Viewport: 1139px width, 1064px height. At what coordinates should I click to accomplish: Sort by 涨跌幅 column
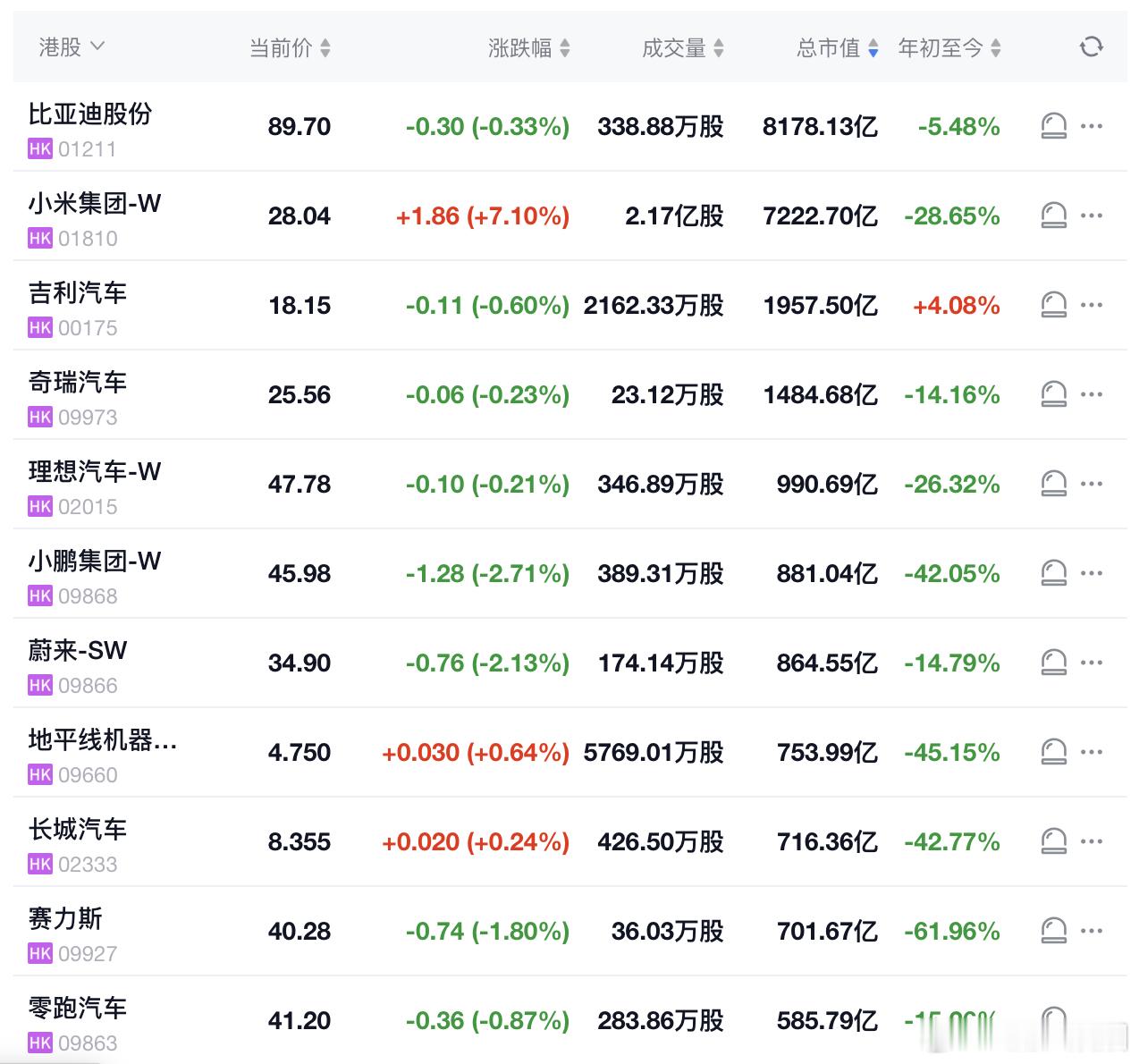529,47
